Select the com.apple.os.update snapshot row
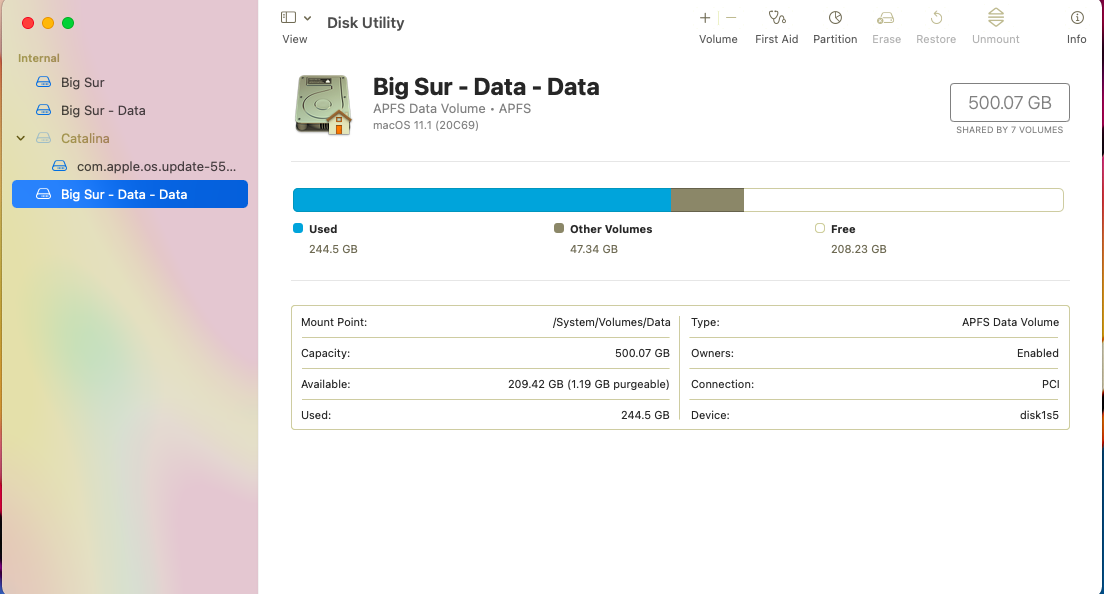The image size is (1104, 594). (130, 167)
